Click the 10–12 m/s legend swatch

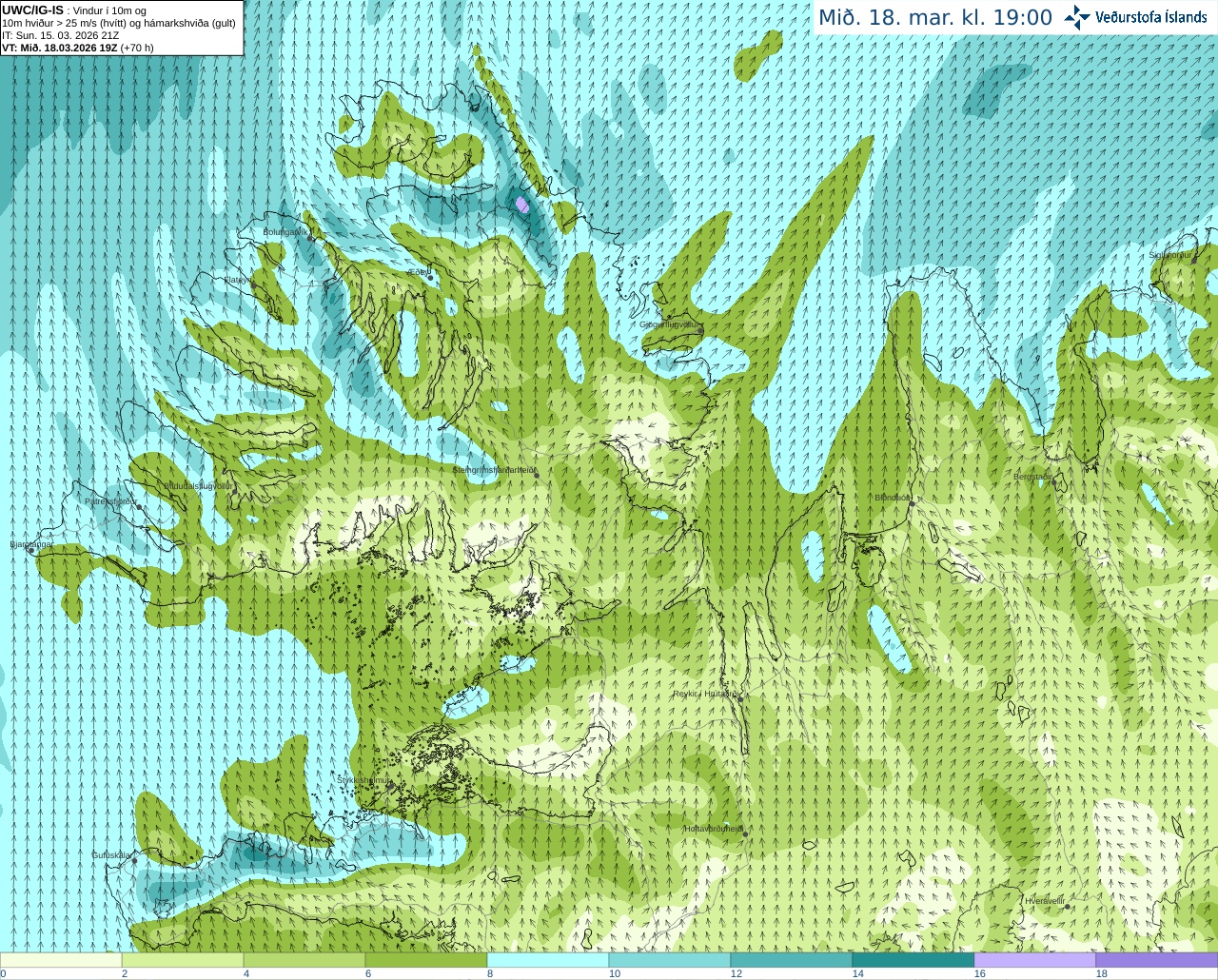[670, 960]
